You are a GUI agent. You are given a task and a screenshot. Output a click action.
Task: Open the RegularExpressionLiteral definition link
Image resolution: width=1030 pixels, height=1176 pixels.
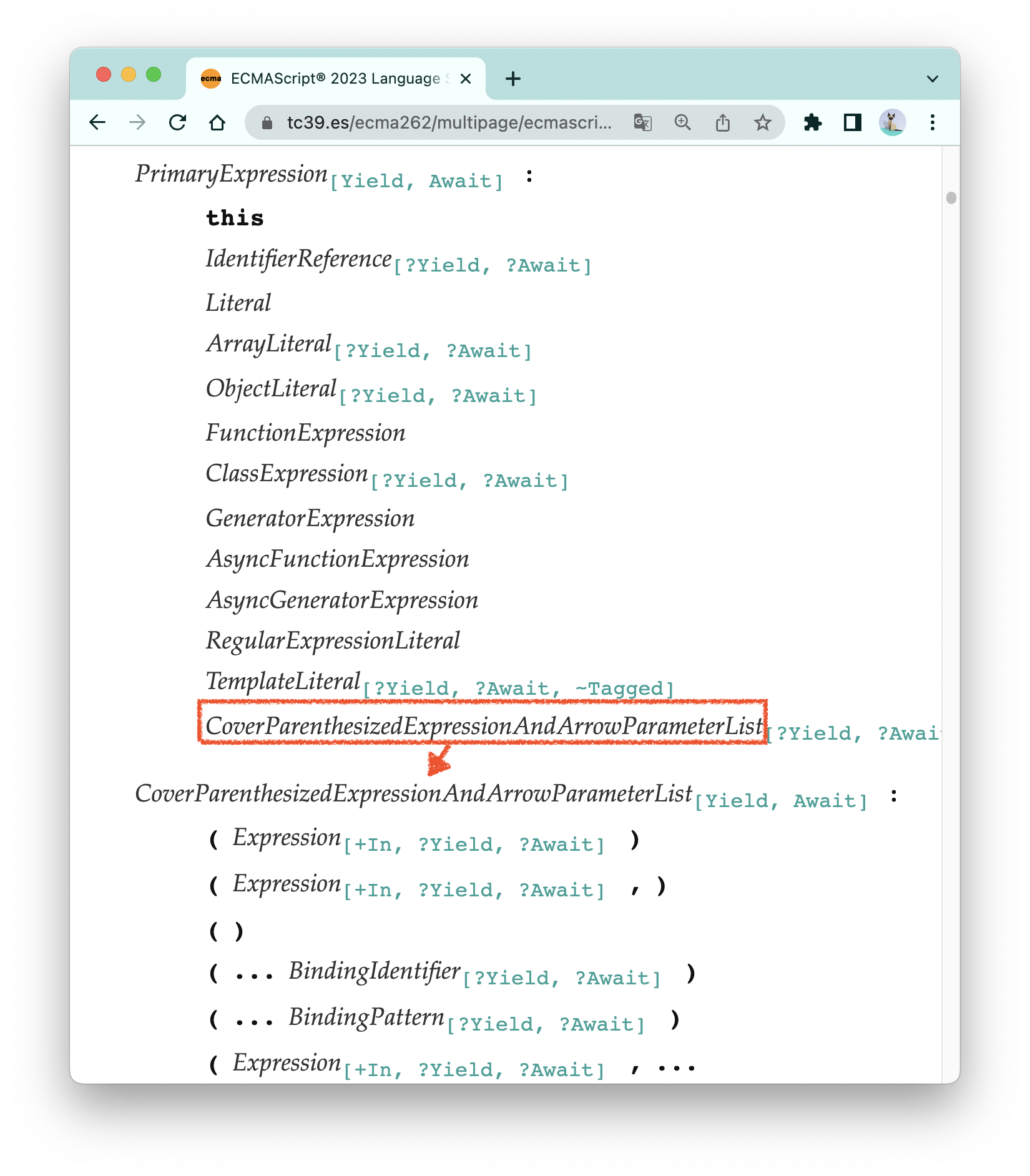(333, 641)
